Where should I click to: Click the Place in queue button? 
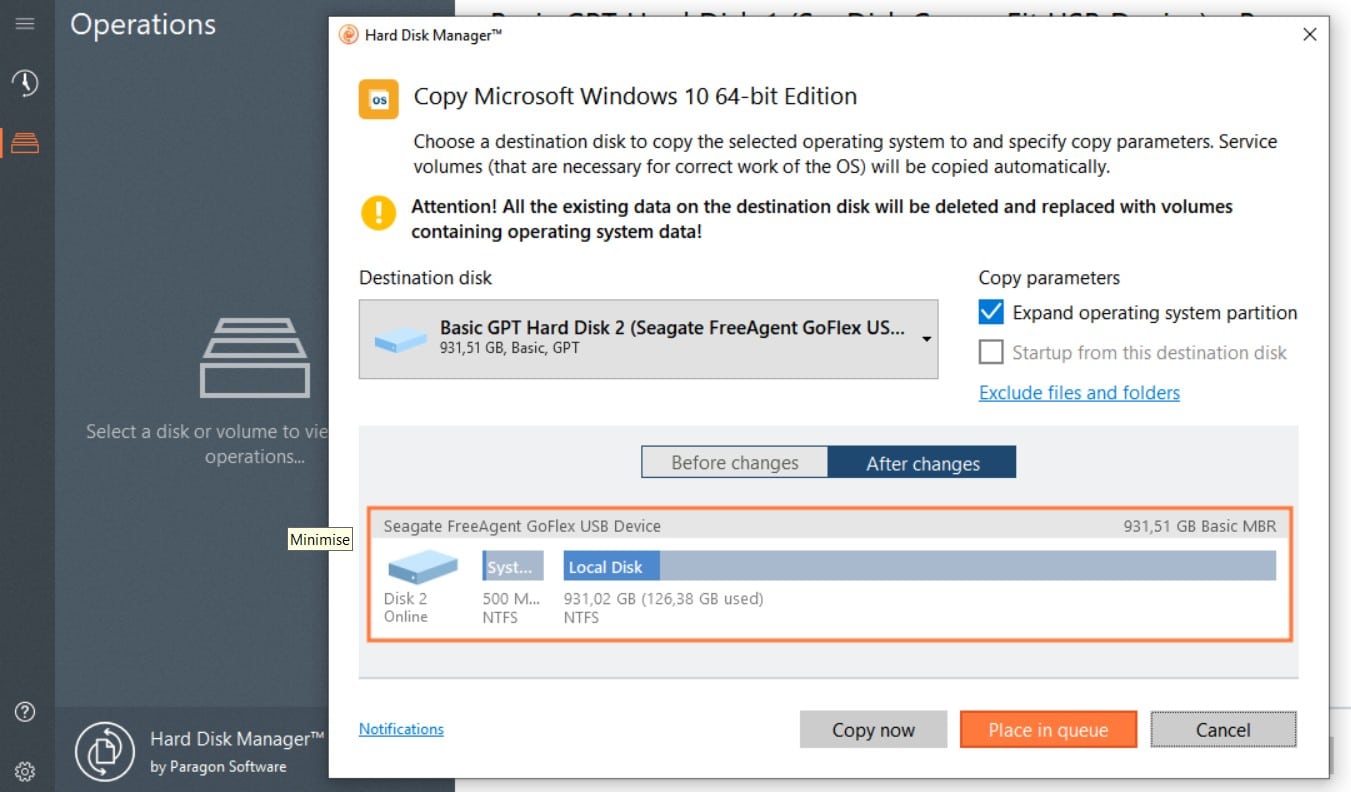coord(1048,730)
